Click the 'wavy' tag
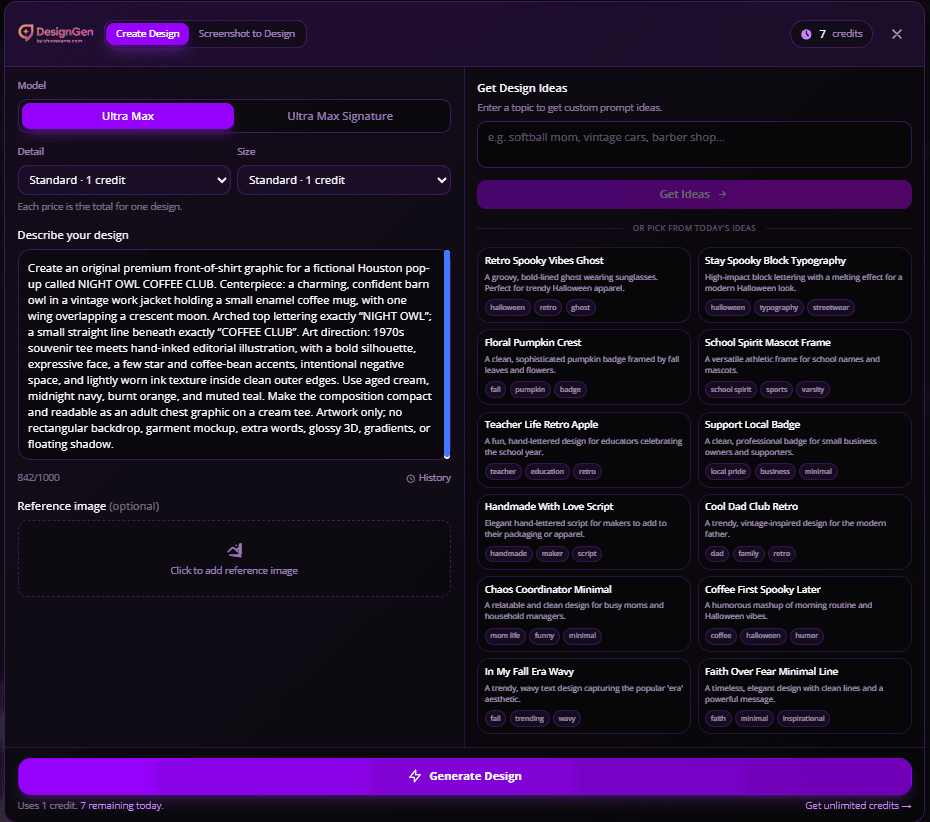Screen dimensions: 930x822 pyautogui.click(x=566, y=719)
